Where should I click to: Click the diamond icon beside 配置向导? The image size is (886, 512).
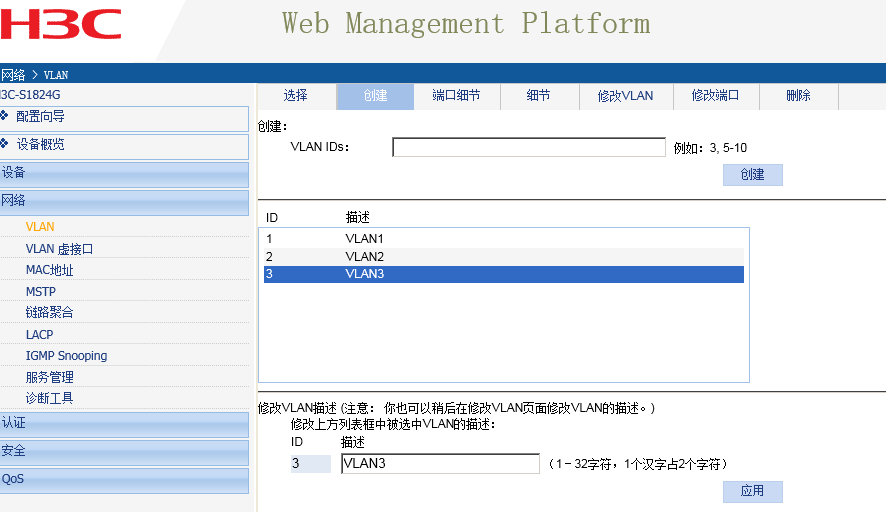(x=4, y=116)
